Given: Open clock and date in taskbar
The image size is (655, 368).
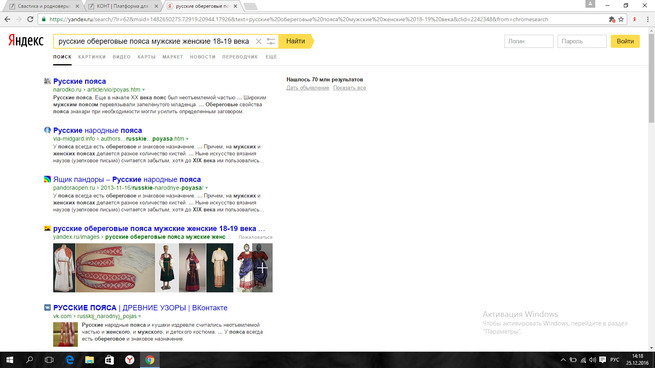Looking at the screenshot, I should point(637,360).
